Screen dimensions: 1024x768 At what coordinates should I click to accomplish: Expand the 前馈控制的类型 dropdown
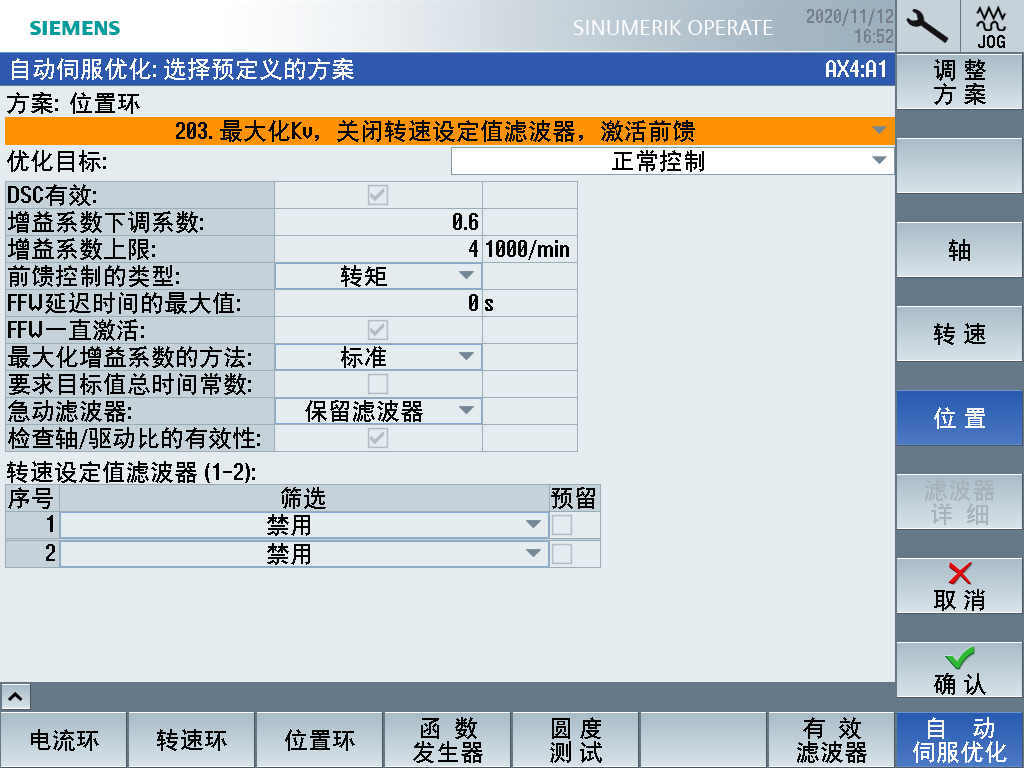(x=378, y=276)
